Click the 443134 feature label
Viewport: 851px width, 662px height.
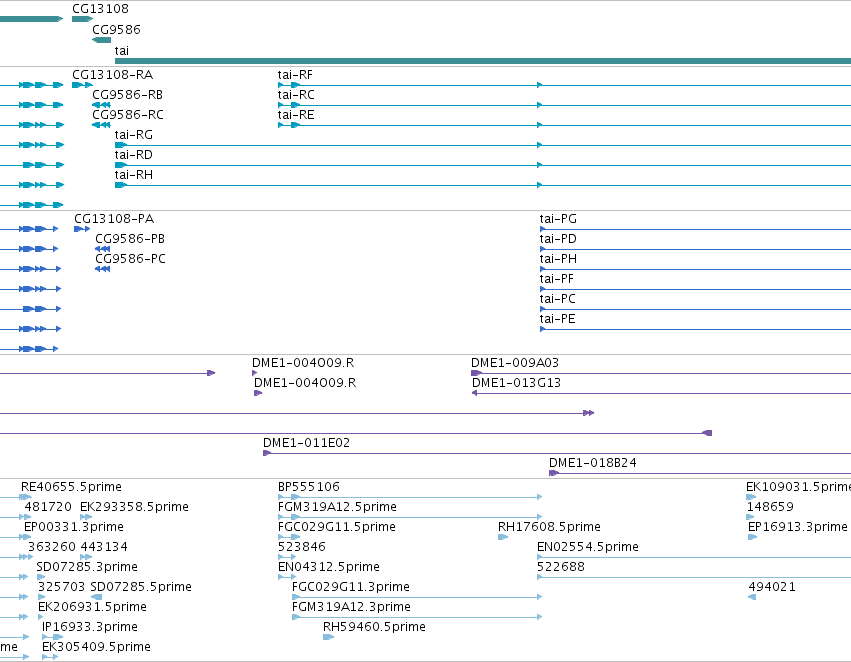point(104,547)
